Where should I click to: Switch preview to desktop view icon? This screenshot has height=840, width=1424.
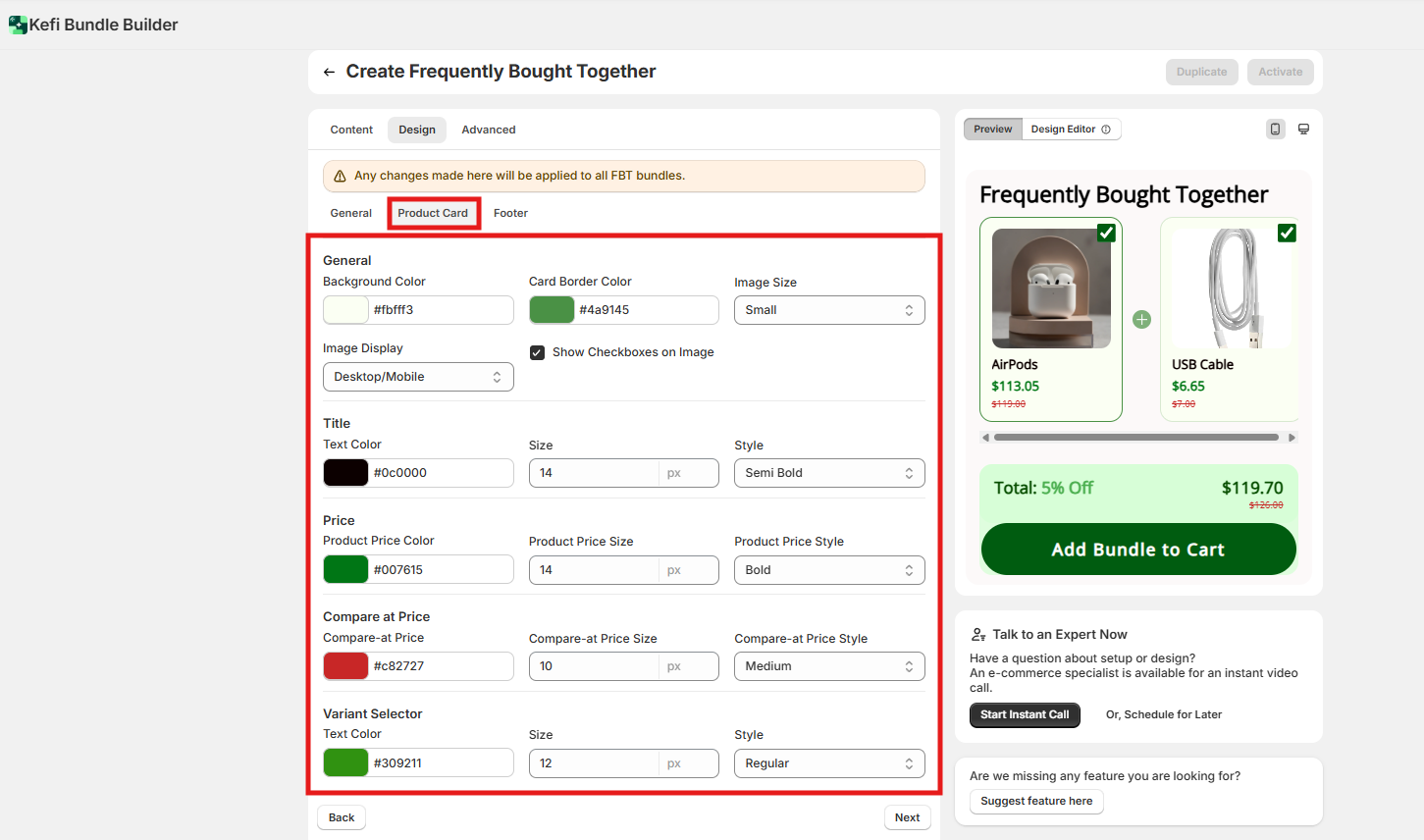1303,130
